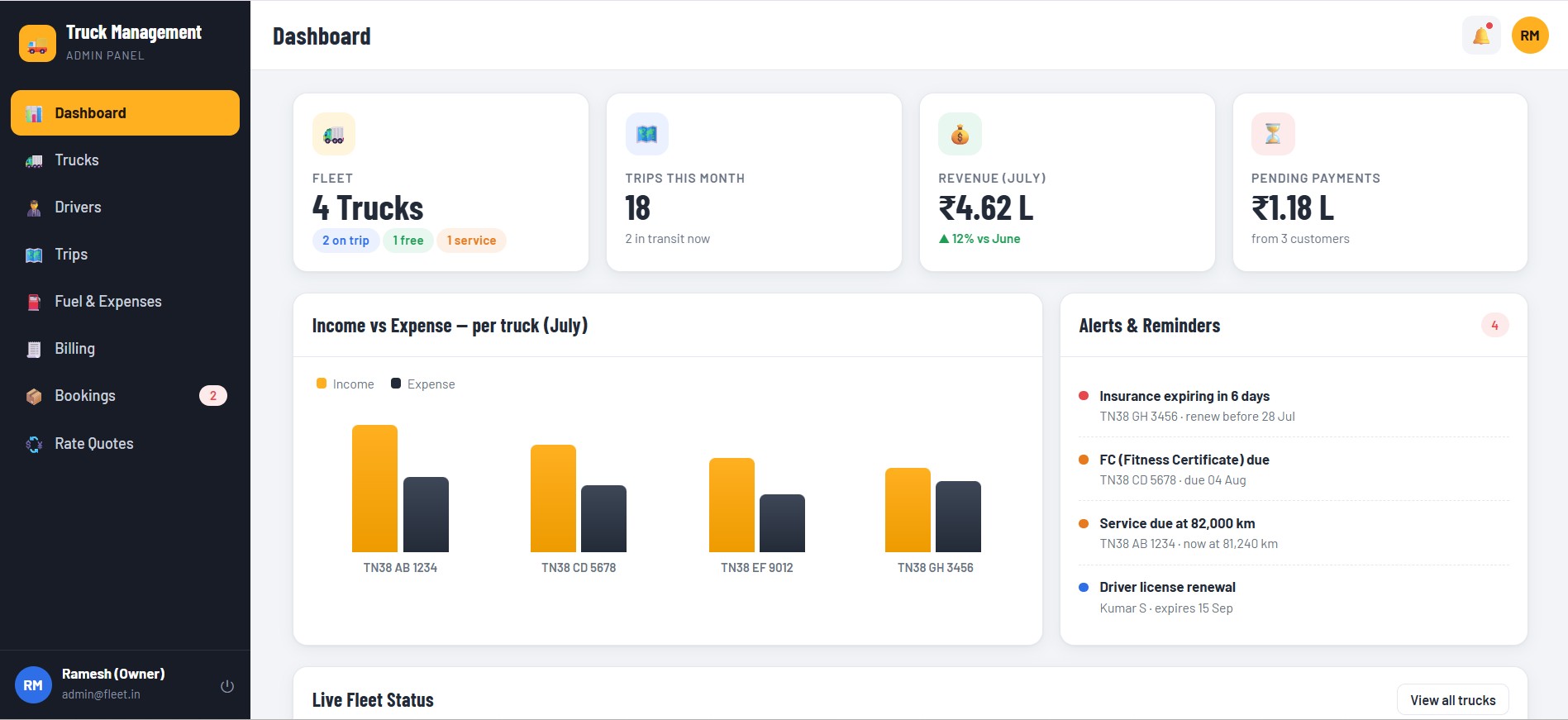Click the Trucks sidebar truck icon
The width and height of the screenshot is (1568, 720).
(34, 160)
